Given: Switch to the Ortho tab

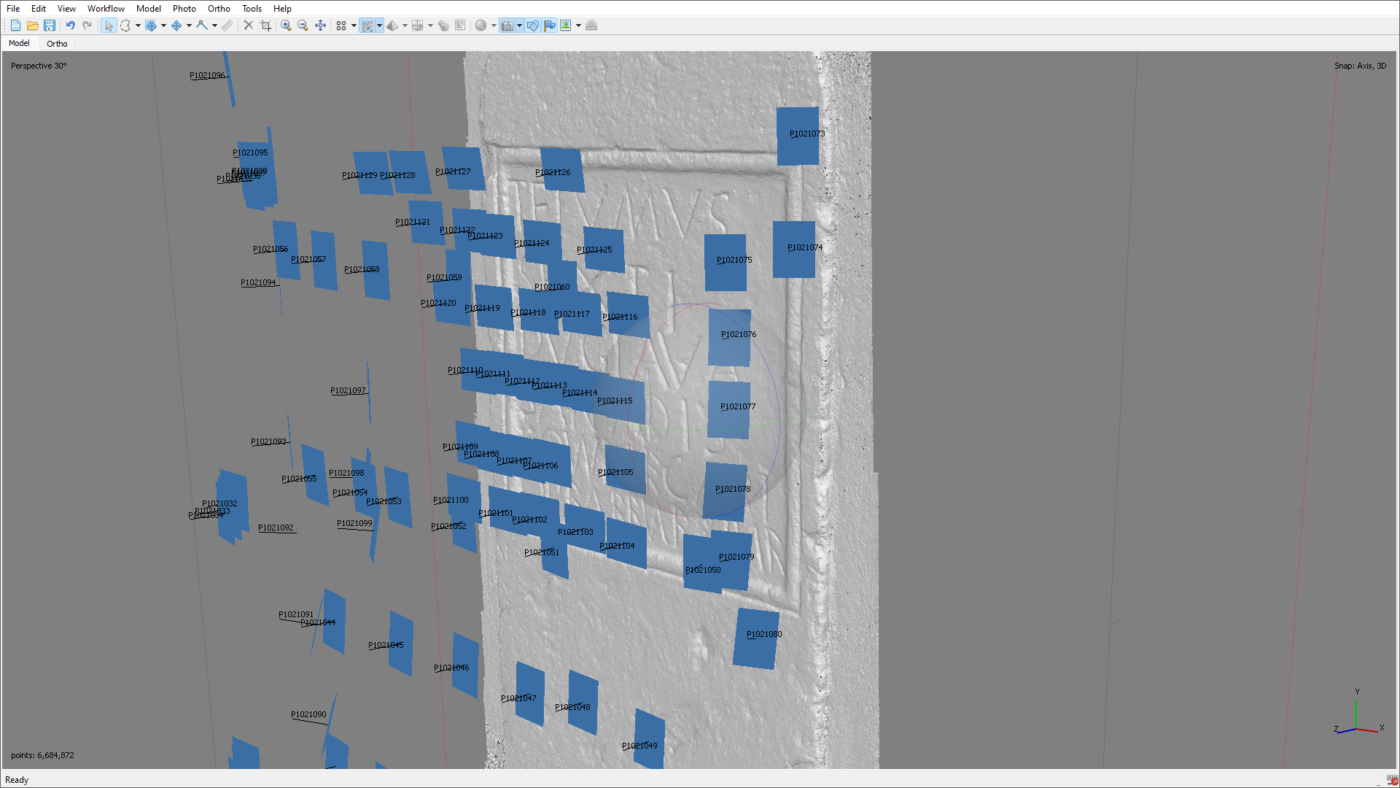Looking at the screenshot, I should pos(57,44).
